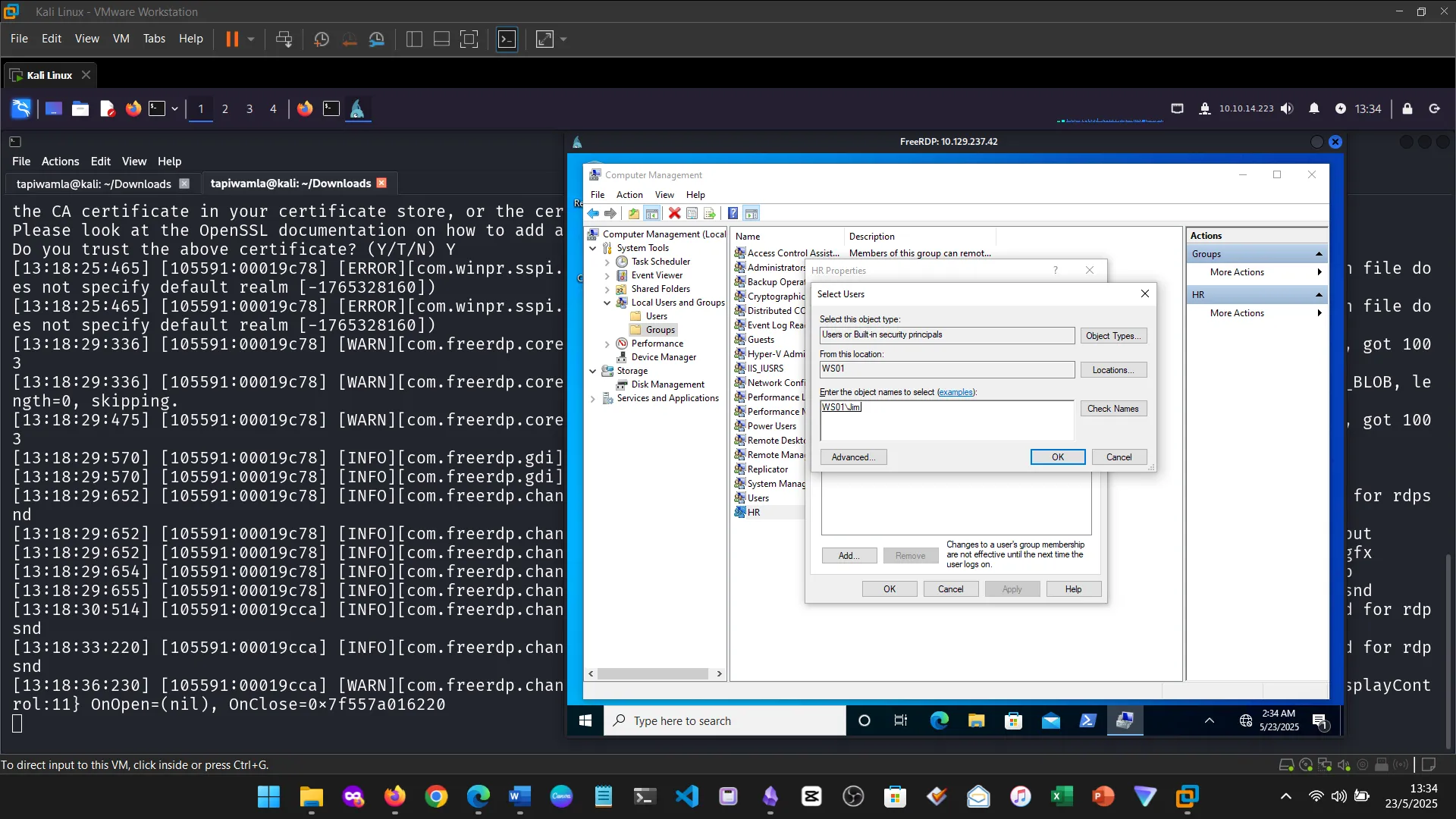Expand Services and Applications tree node
Screen dimensions: 1456x819
pos(593,399)
